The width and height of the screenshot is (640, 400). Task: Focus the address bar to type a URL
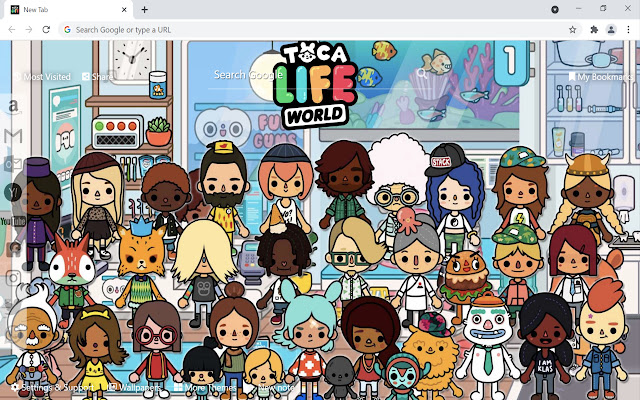[x=318, y=29]
